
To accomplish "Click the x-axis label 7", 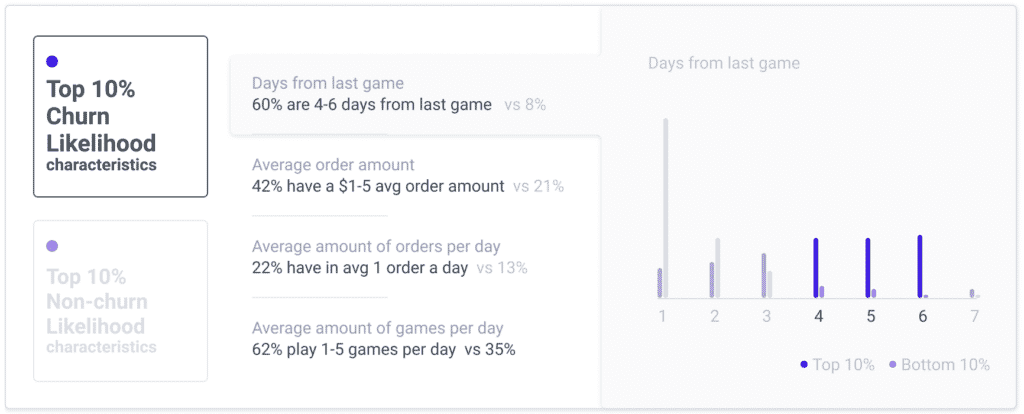I will [974, 317].
